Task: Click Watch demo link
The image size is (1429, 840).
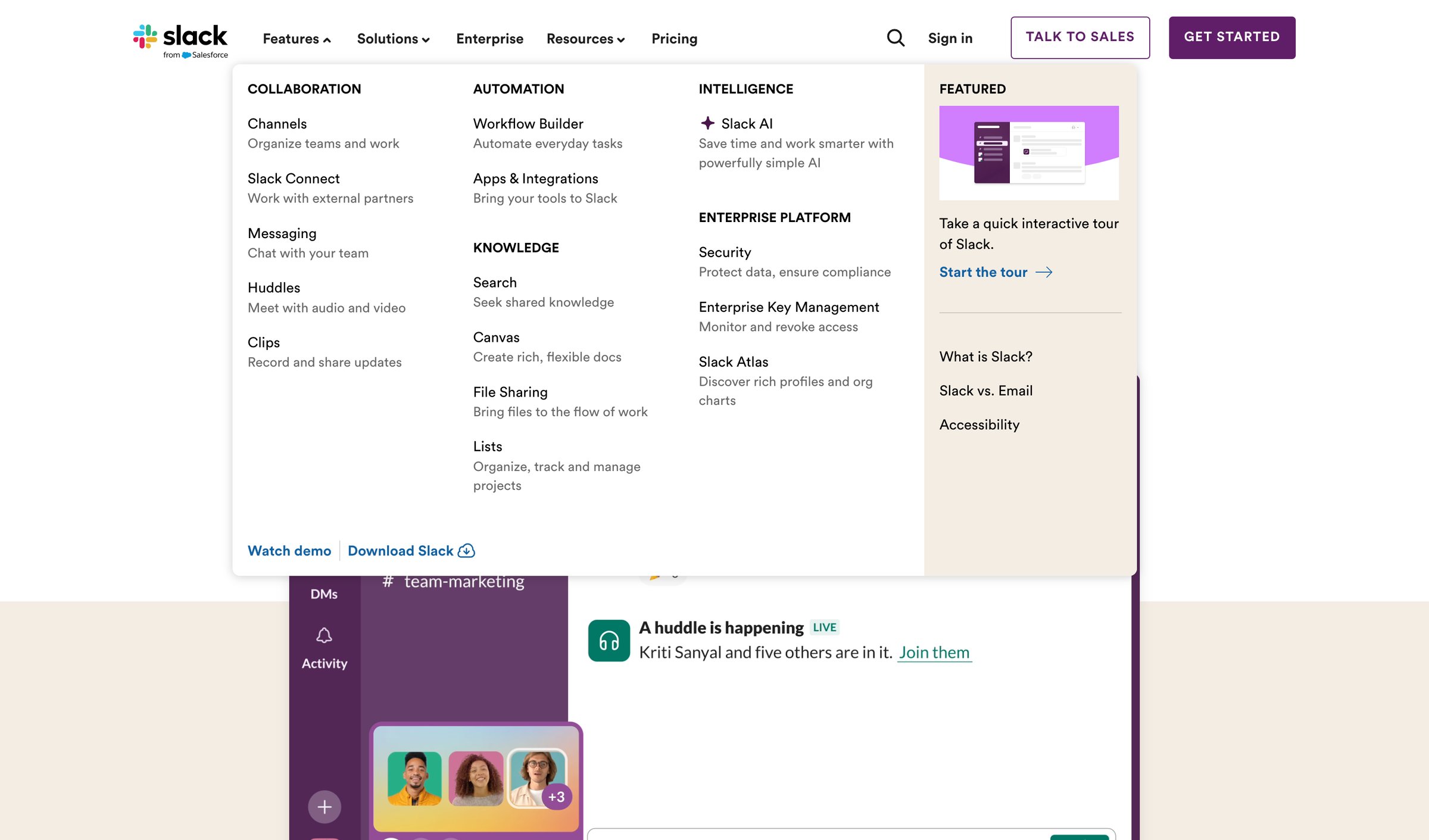Action: (x=289, y=551)
